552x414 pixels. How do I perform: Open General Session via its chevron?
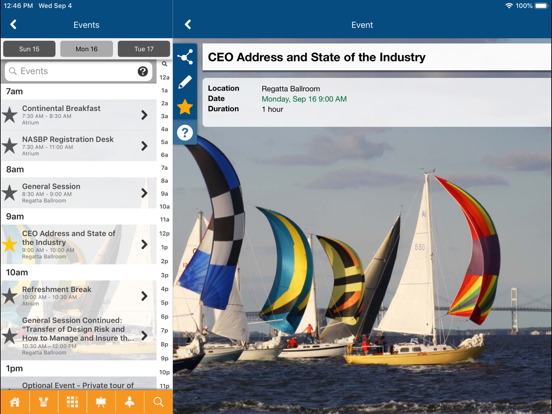144,193
